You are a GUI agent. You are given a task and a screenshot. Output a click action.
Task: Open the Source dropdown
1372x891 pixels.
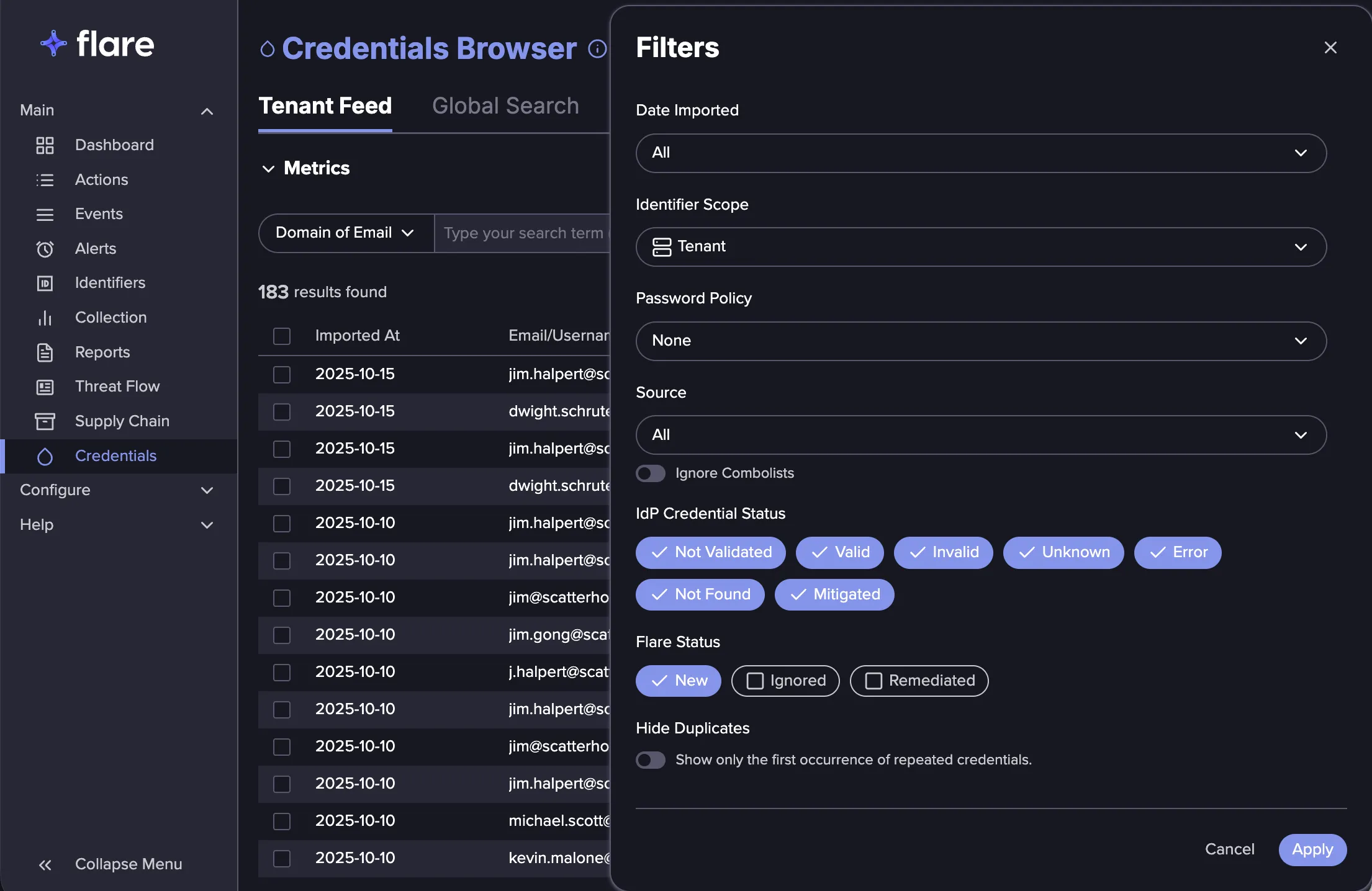pos(981,435)
